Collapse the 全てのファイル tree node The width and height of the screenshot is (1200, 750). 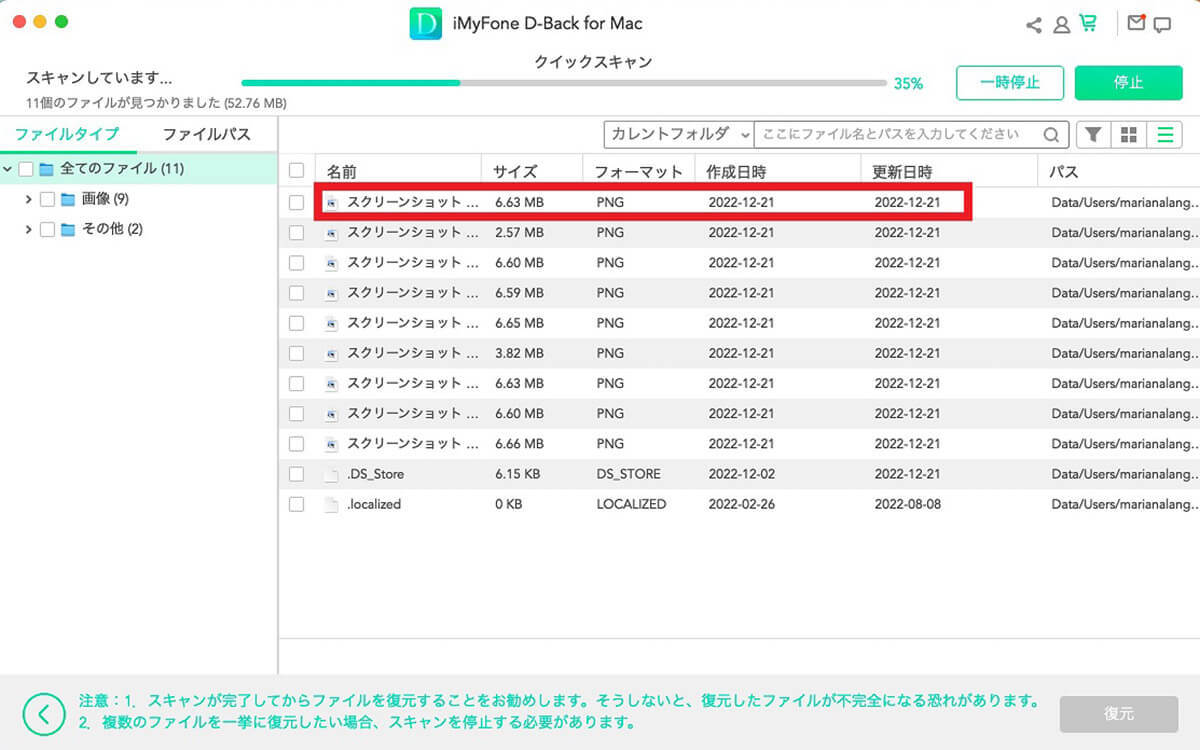pos(8,169)
